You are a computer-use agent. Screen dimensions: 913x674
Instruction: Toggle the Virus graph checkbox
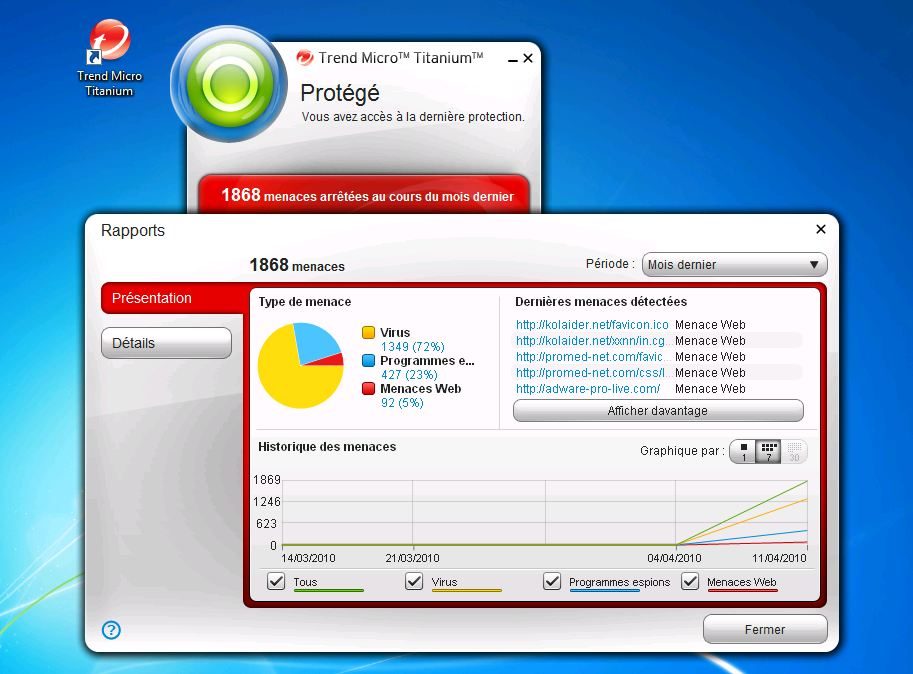click(x=414, y=581)
